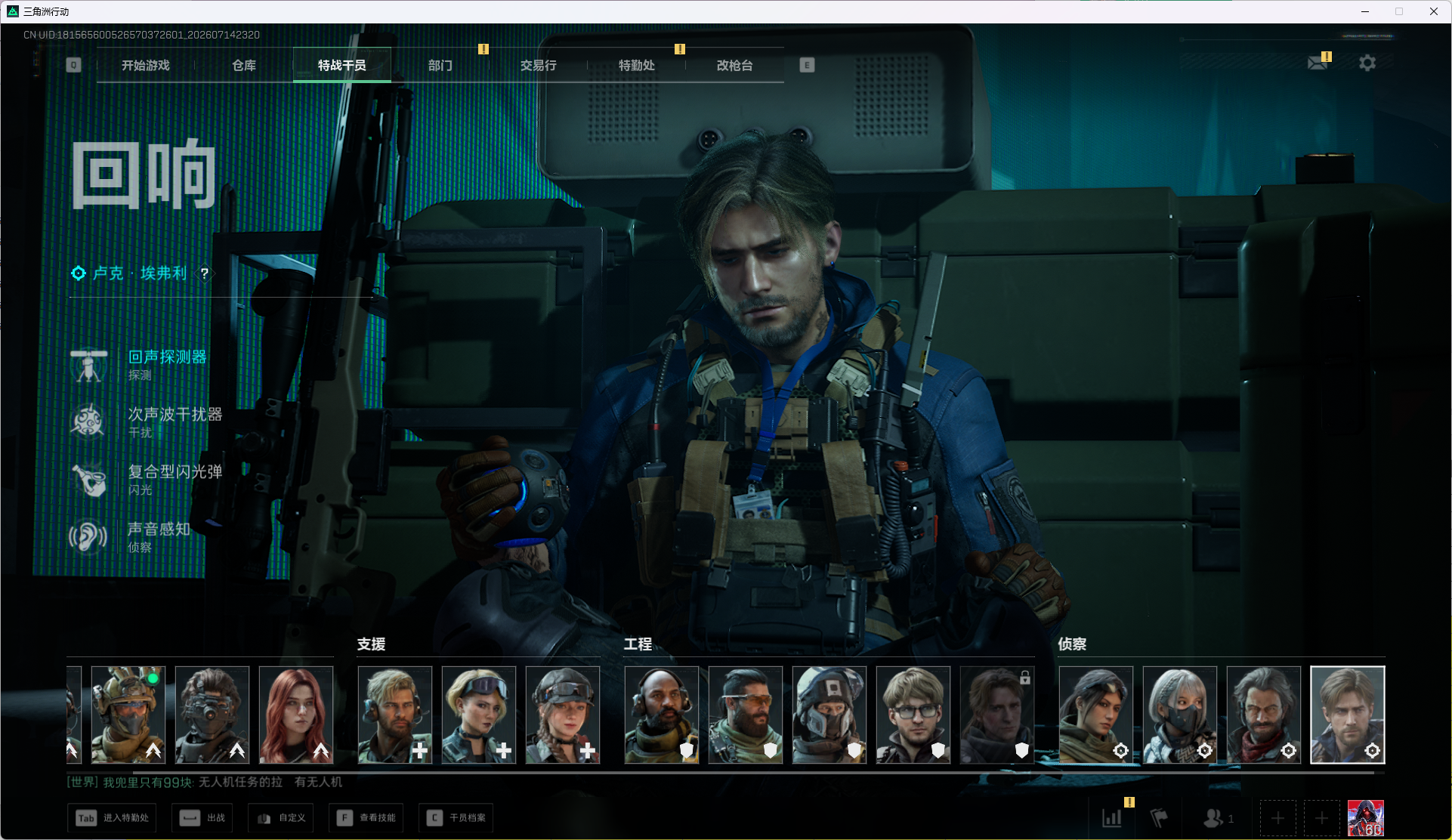Select the 复合型闪光弹 skill icon
Image resolution: width=1452 pixels, height=840 pixels.
(89, 480)
